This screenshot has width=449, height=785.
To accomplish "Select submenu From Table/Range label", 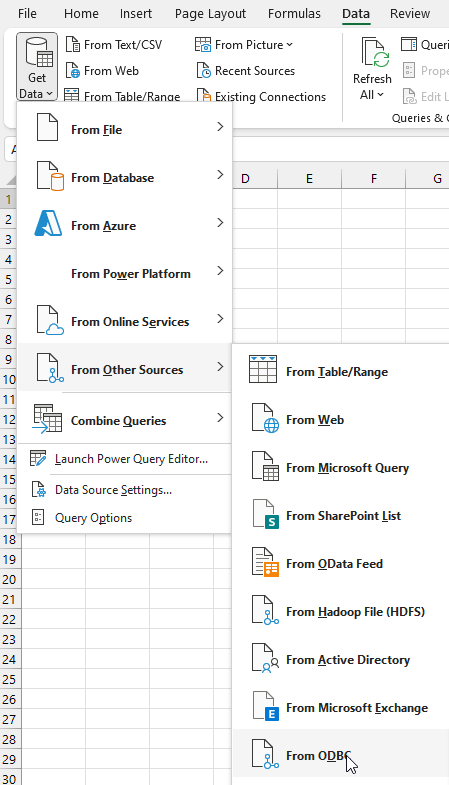I will [x=337, y=372].
